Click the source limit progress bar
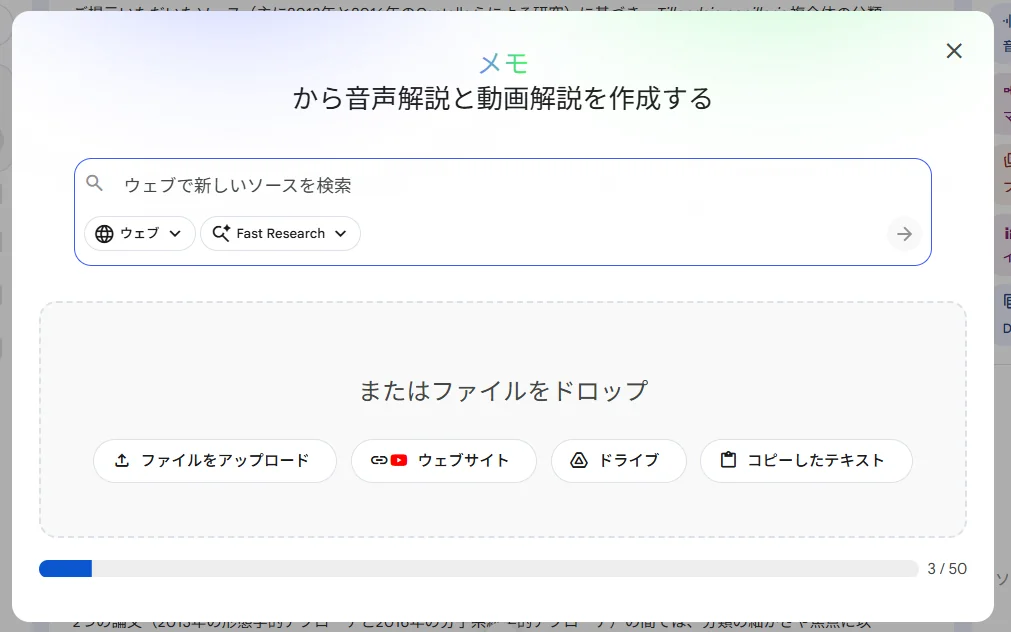The image size is (1011, 632). pyautogui.click(x=478, y=568)
